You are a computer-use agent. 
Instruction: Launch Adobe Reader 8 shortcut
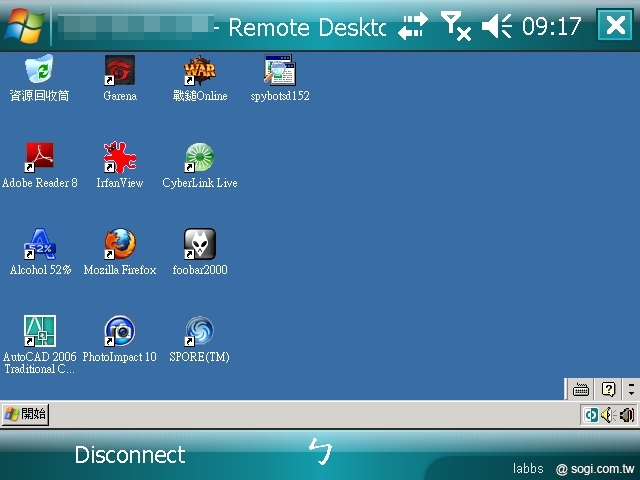[39, 158]
